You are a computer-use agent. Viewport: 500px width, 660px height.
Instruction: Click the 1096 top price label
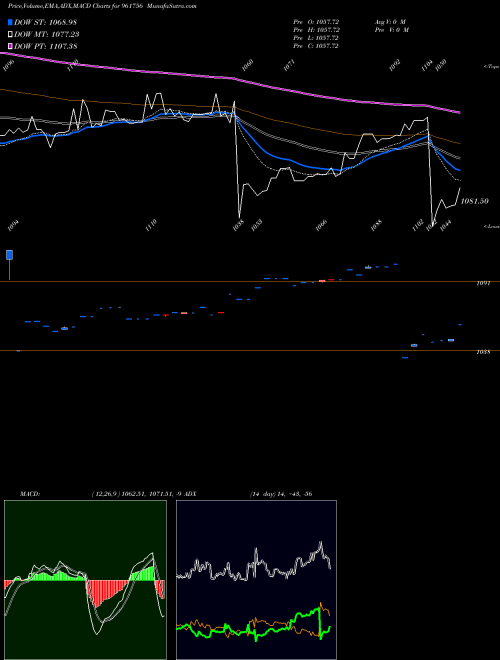coord(8,66)
